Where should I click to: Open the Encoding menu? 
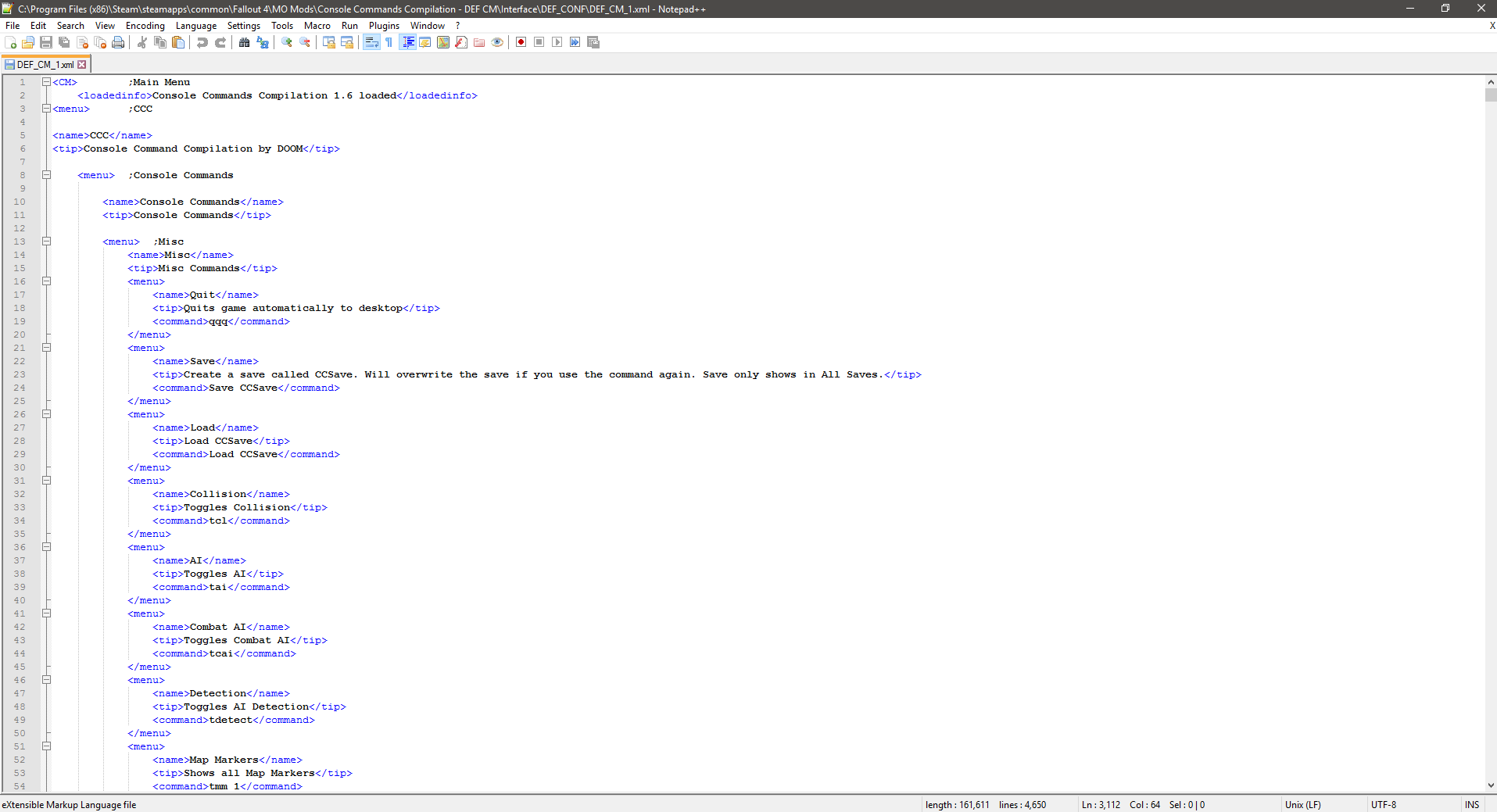(x=145, y=26)
